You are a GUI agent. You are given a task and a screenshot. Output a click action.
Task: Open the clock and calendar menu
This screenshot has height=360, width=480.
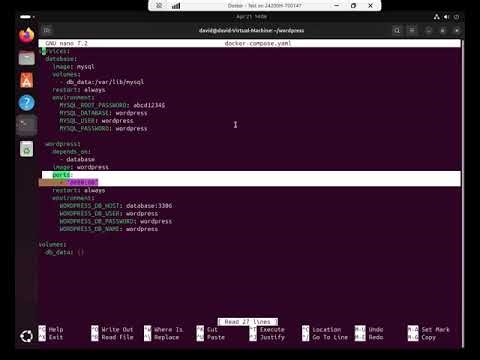click(252, 17)
